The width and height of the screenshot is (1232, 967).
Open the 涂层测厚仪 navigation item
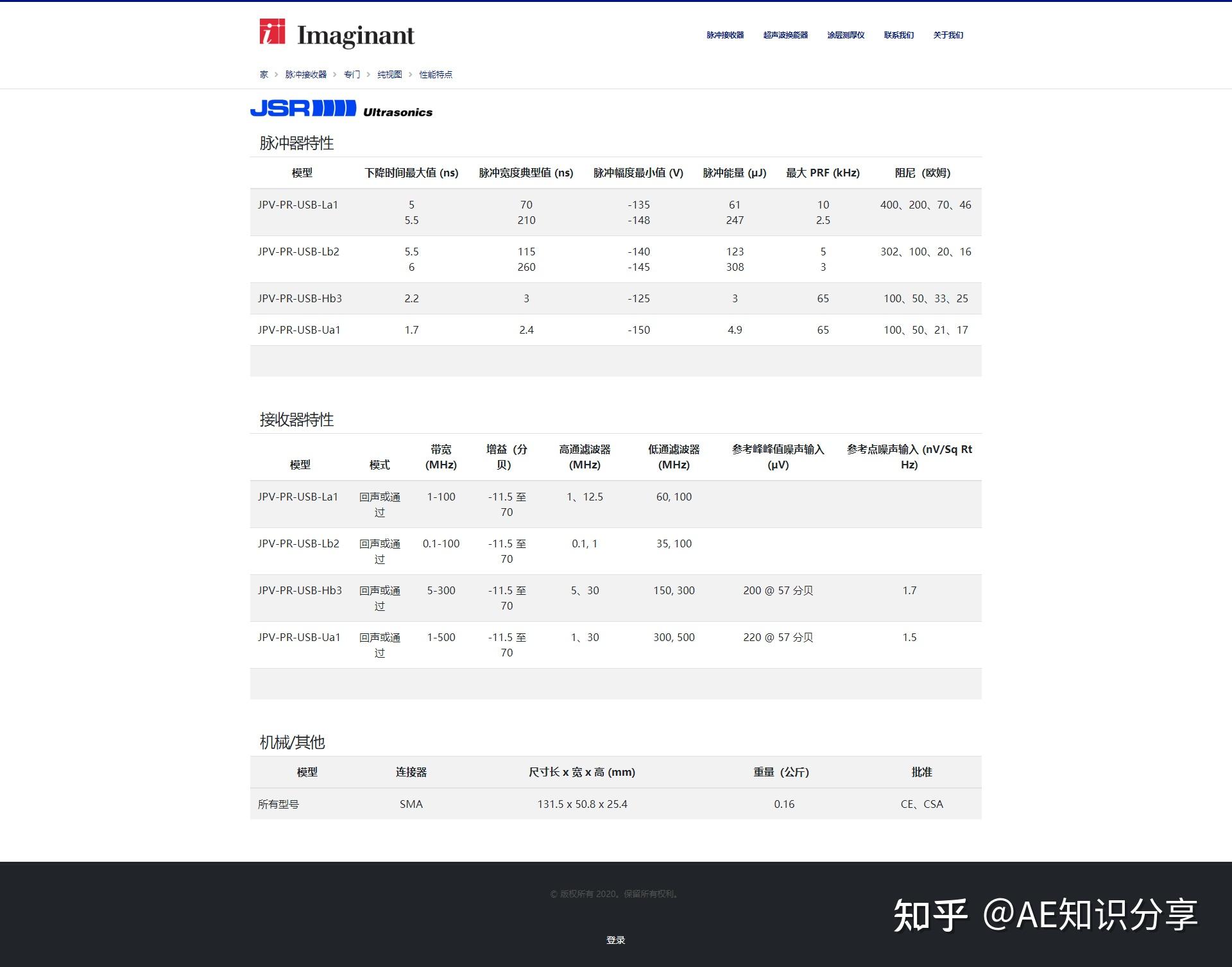click(846, 35)
